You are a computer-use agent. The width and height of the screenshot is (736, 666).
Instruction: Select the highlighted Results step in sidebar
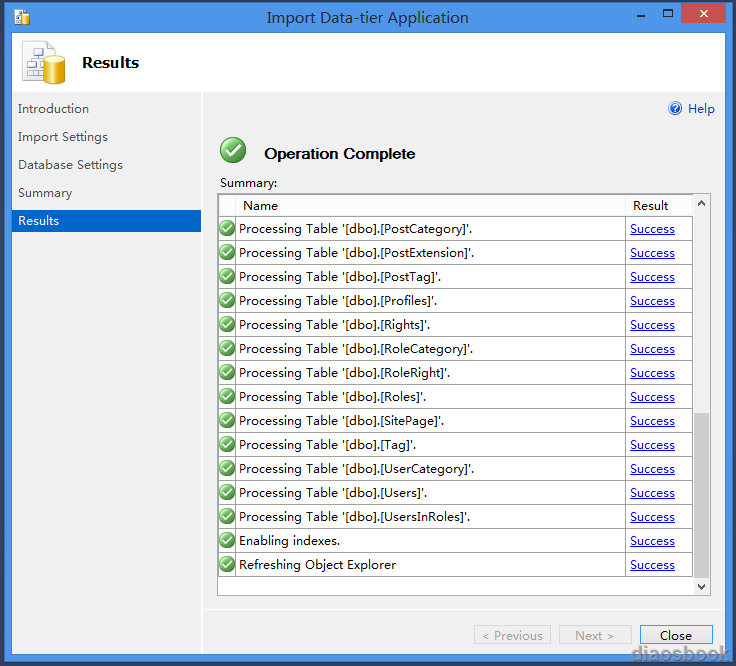click(106, 221)
